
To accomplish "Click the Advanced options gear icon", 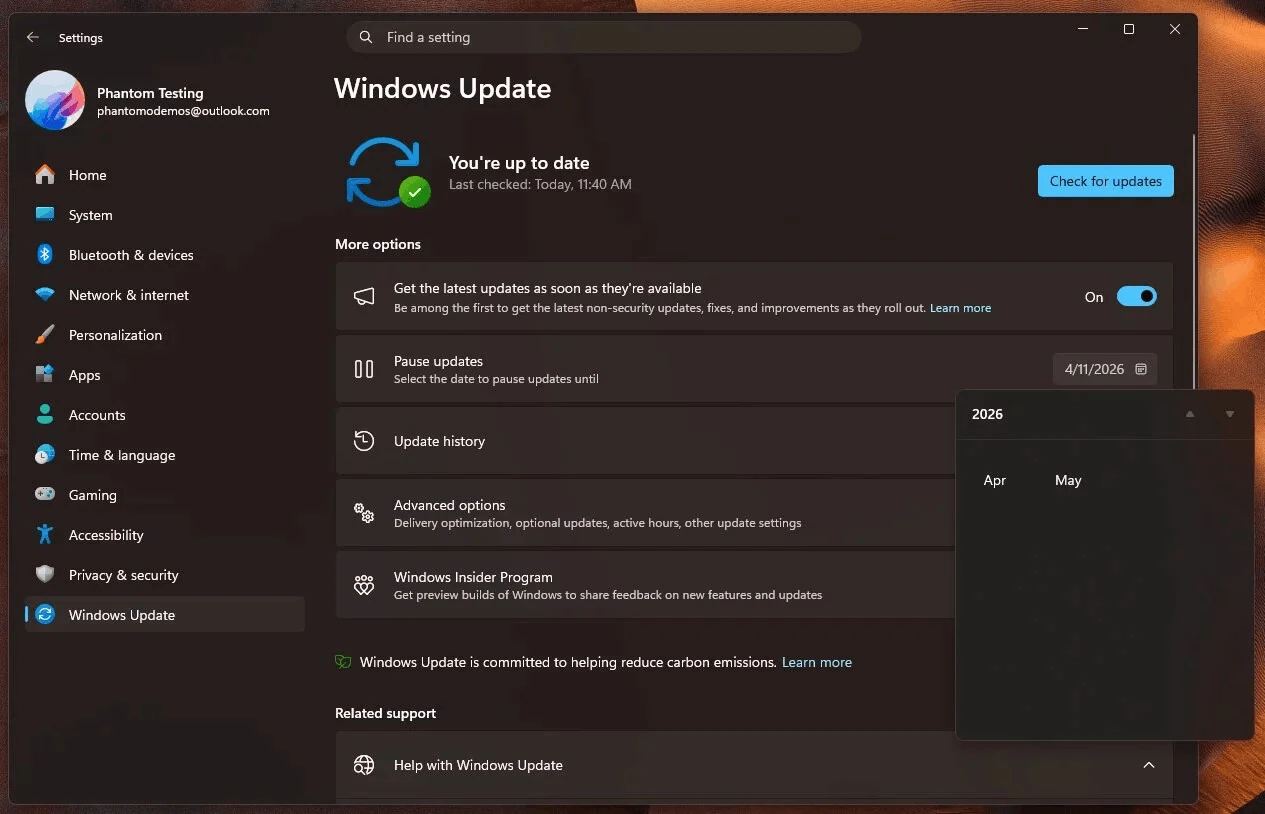I will [x=363, y=513].
